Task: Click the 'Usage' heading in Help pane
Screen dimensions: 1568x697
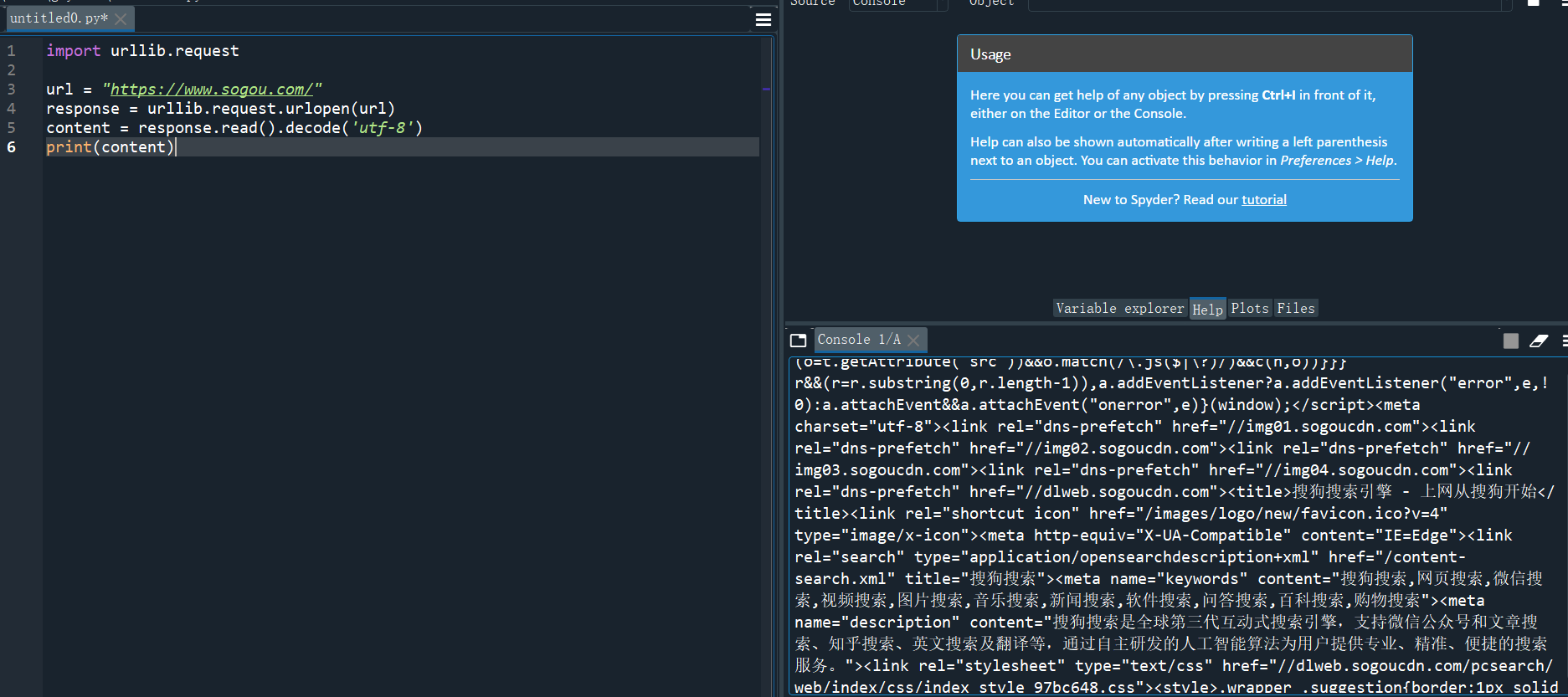Action: 990,54
